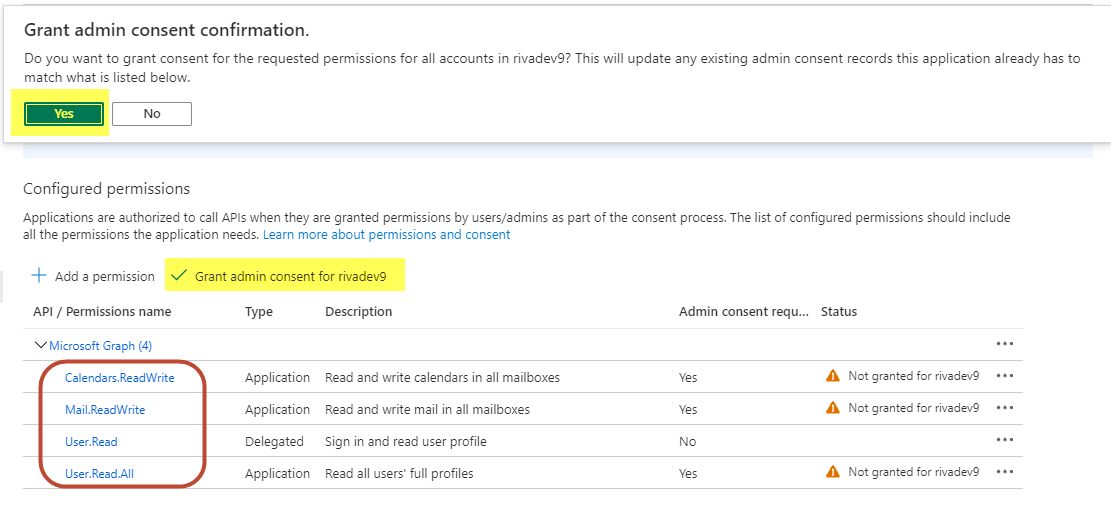This screenshot has height=528, width=1111.
Task: Select the User.Read permission link
Action: [91, 441]
